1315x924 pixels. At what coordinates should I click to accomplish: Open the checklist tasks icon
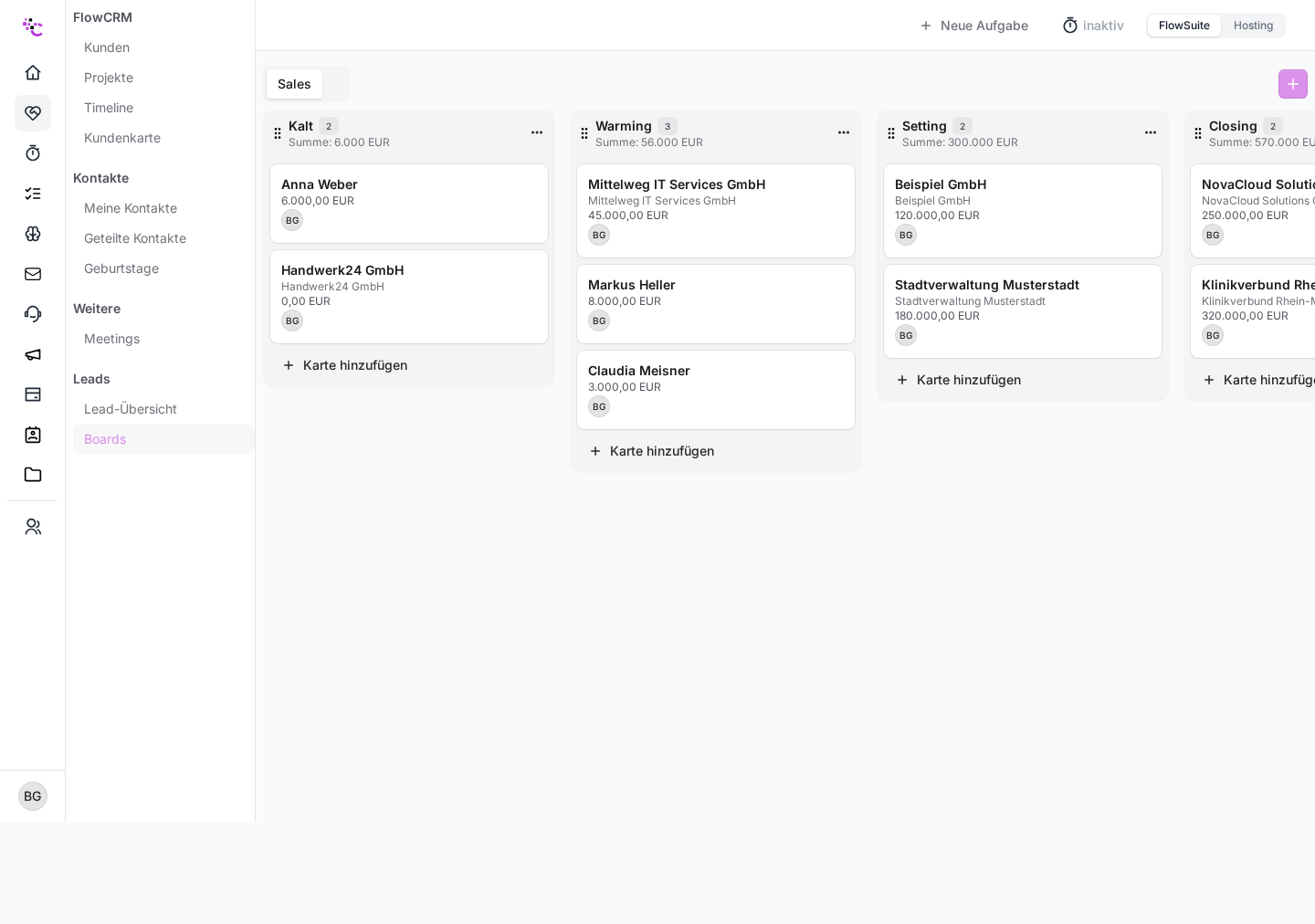(x=33, y=194)
